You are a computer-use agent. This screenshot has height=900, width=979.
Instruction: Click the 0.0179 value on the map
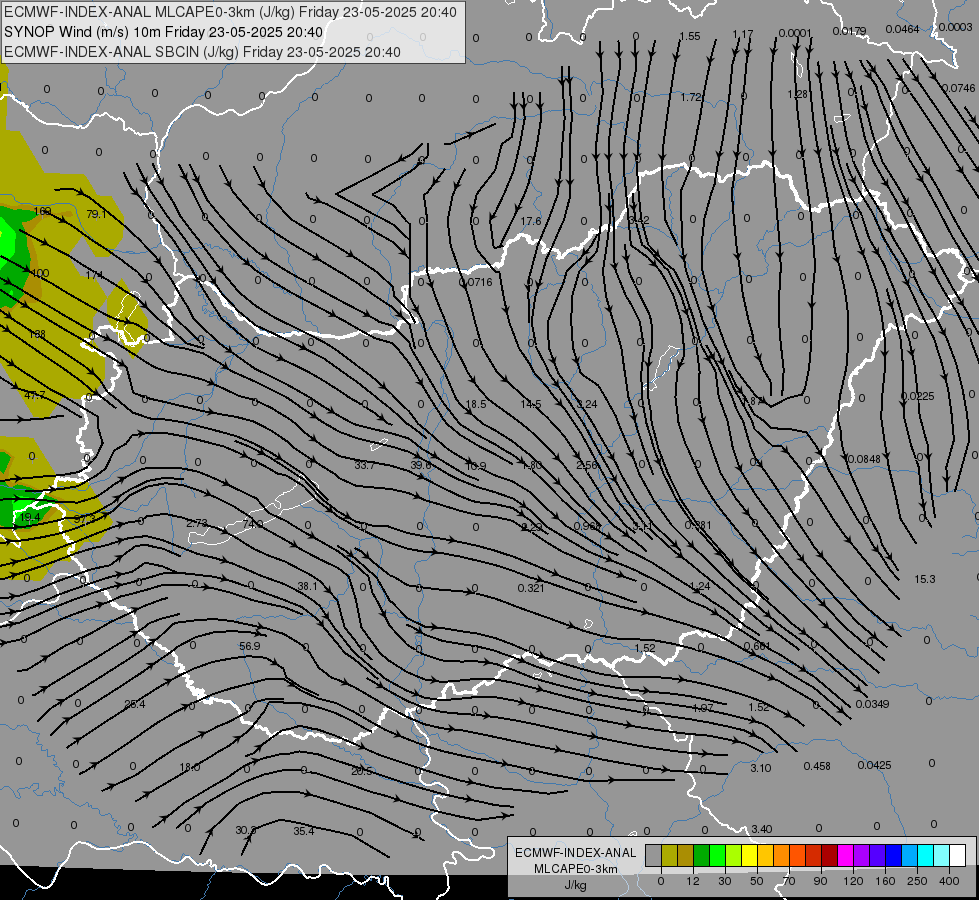click(849, 31)
